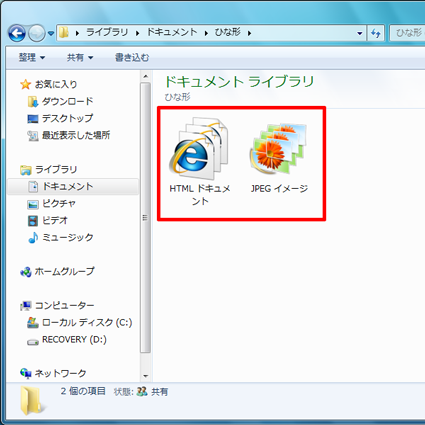
Task: Open ホームグループ in the sidebar
Action: pyautogui.click(x=57, y=272)
